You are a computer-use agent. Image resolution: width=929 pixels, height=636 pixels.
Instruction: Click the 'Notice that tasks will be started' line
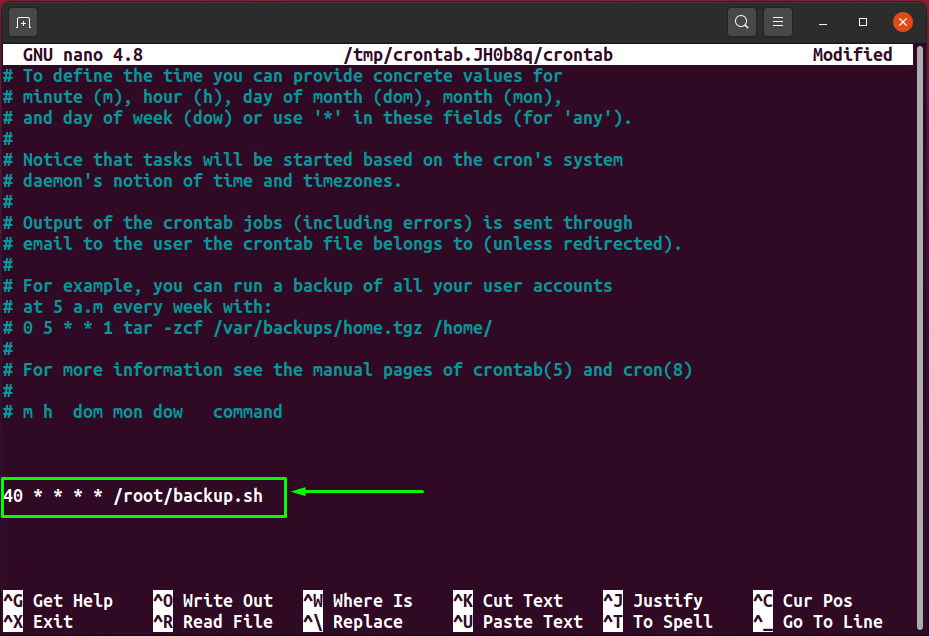tap(313, 160)
